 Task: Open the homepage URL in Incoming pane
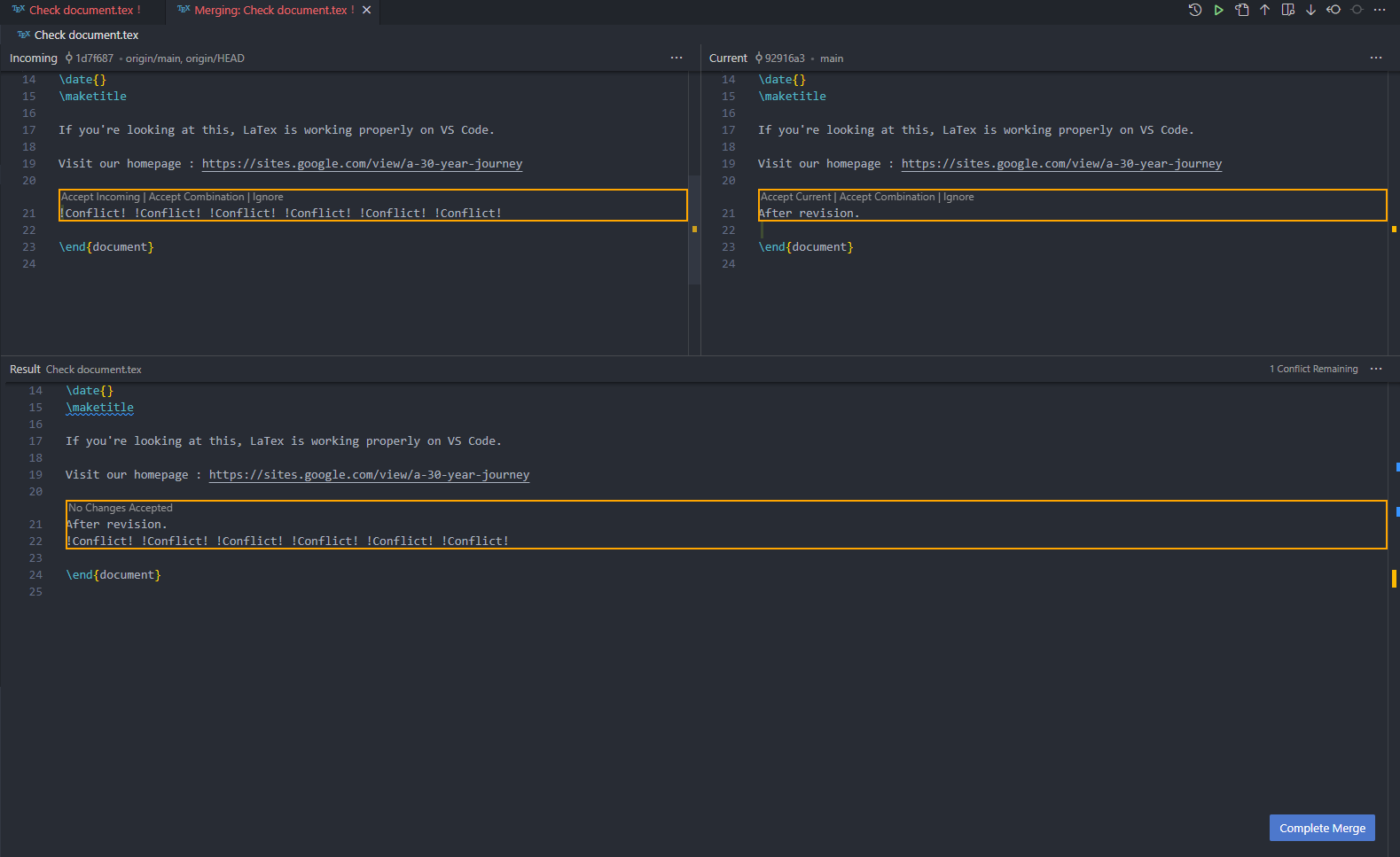[x=362, y=164]
